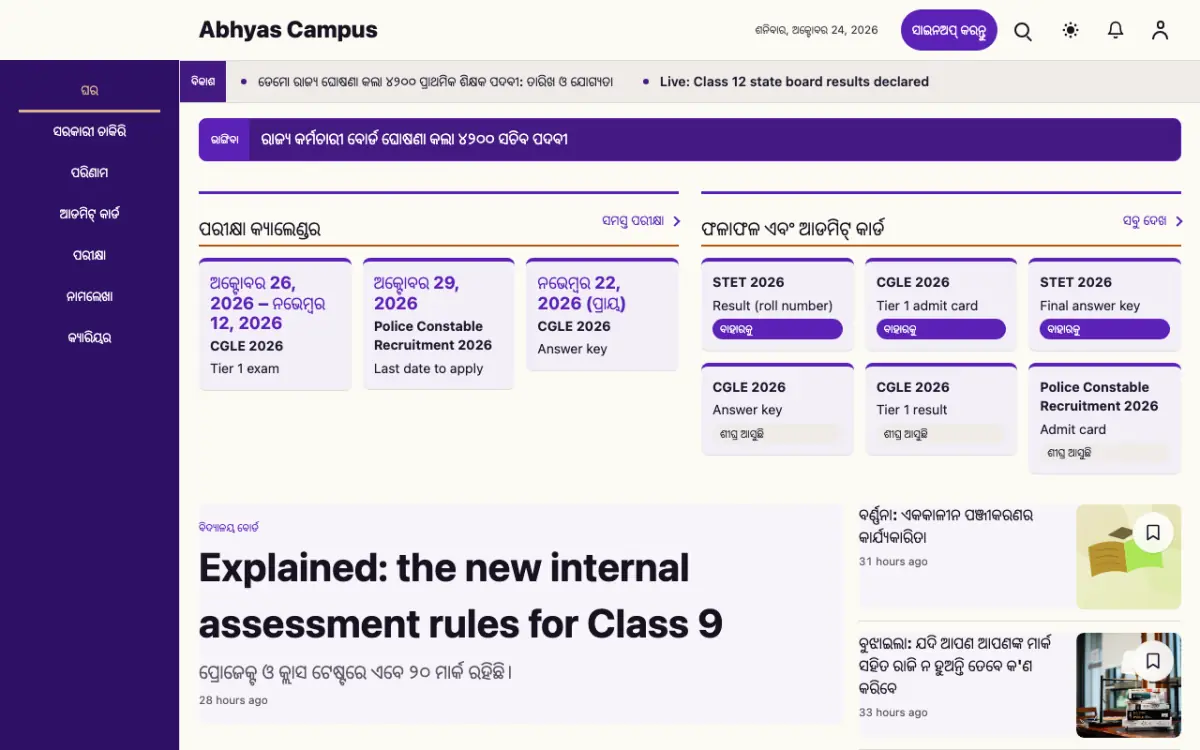Toggle the sun icon light/dark theme
1200x750 pixels.
(x=1070, y=31)
